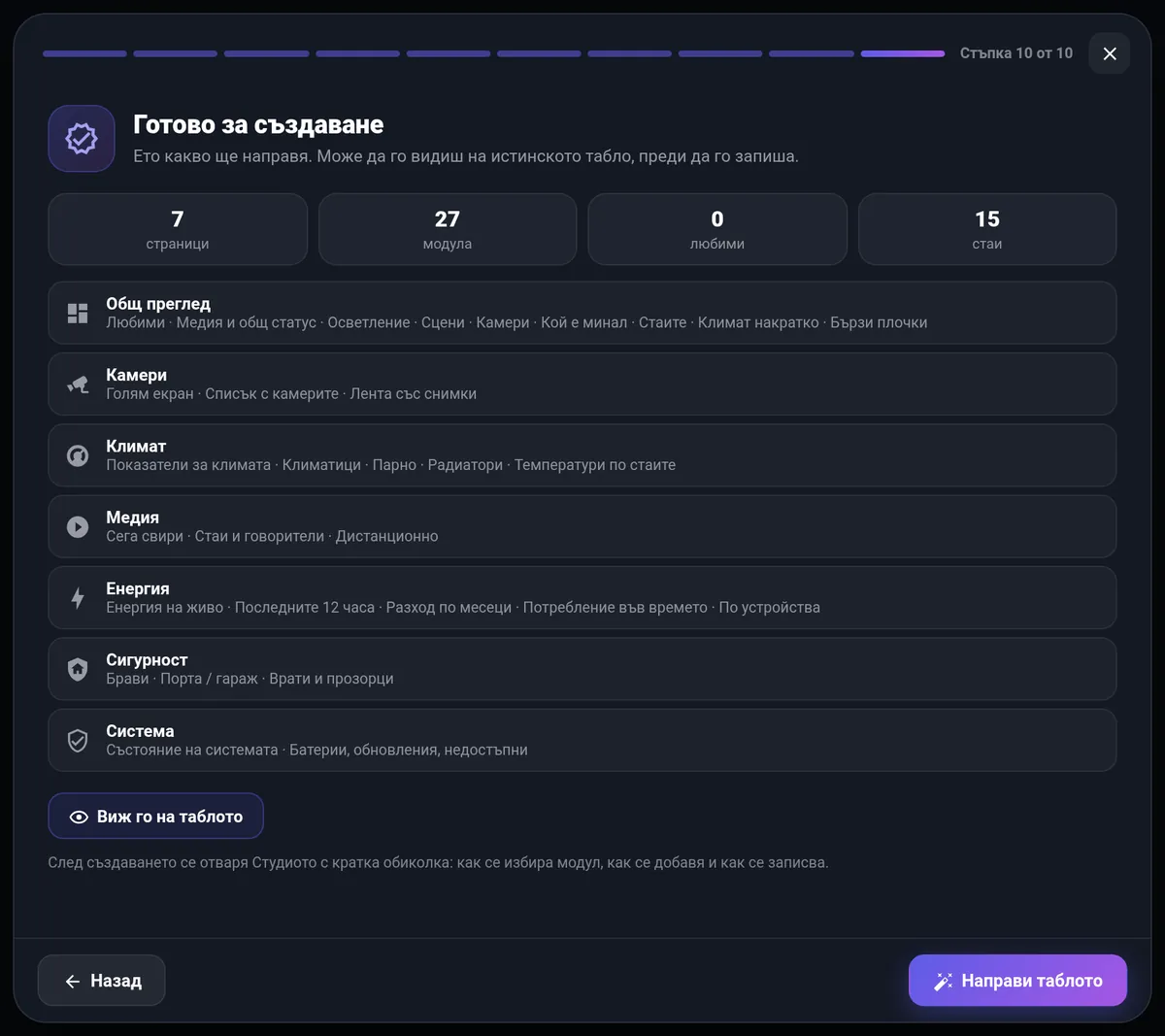Click the eye icon in Виж го на таблото
Image resolution: width=1165 pixels, height=1036 pixels.
79,817
